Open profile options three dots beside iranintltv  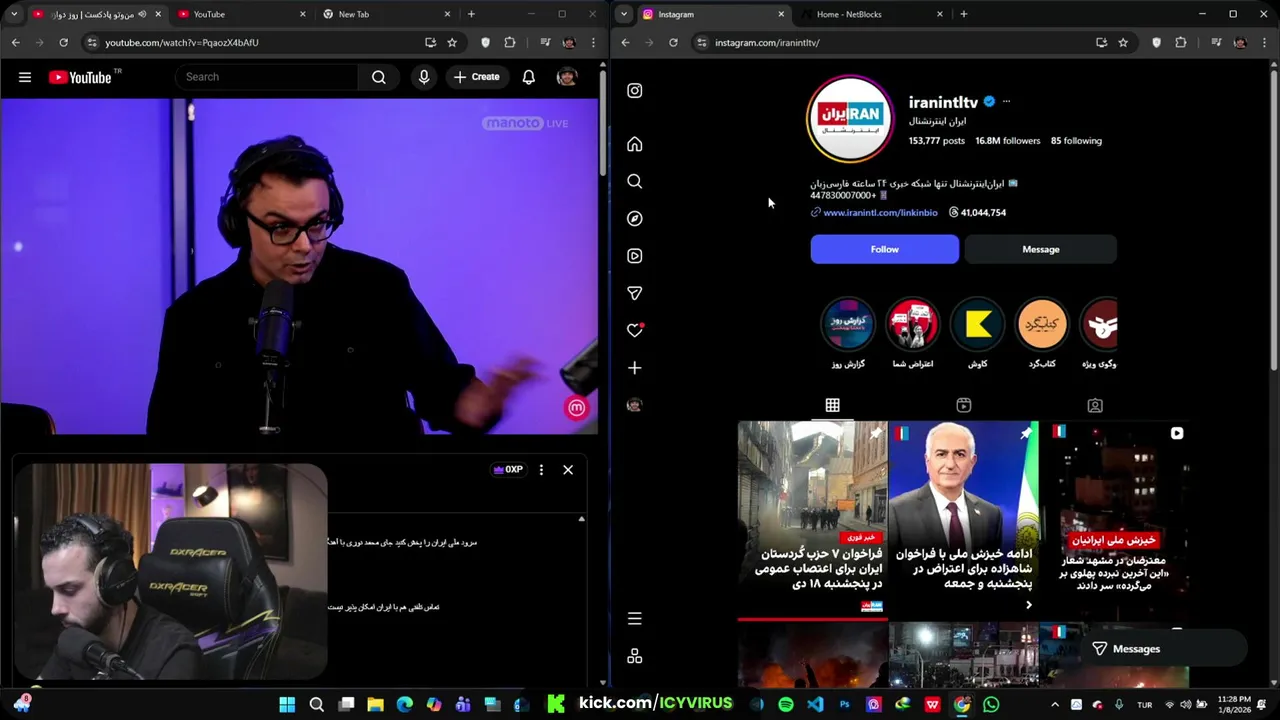point(1006,101)
